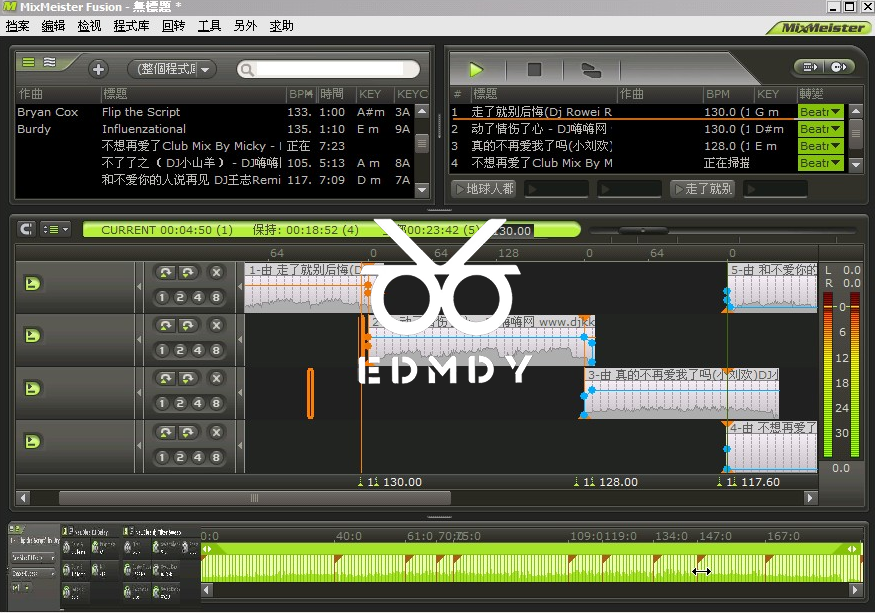Image resolution: width=875 pixels, height=613 pixels.
Task: Click the X button on the third track
Action: (x=215, y=379)
